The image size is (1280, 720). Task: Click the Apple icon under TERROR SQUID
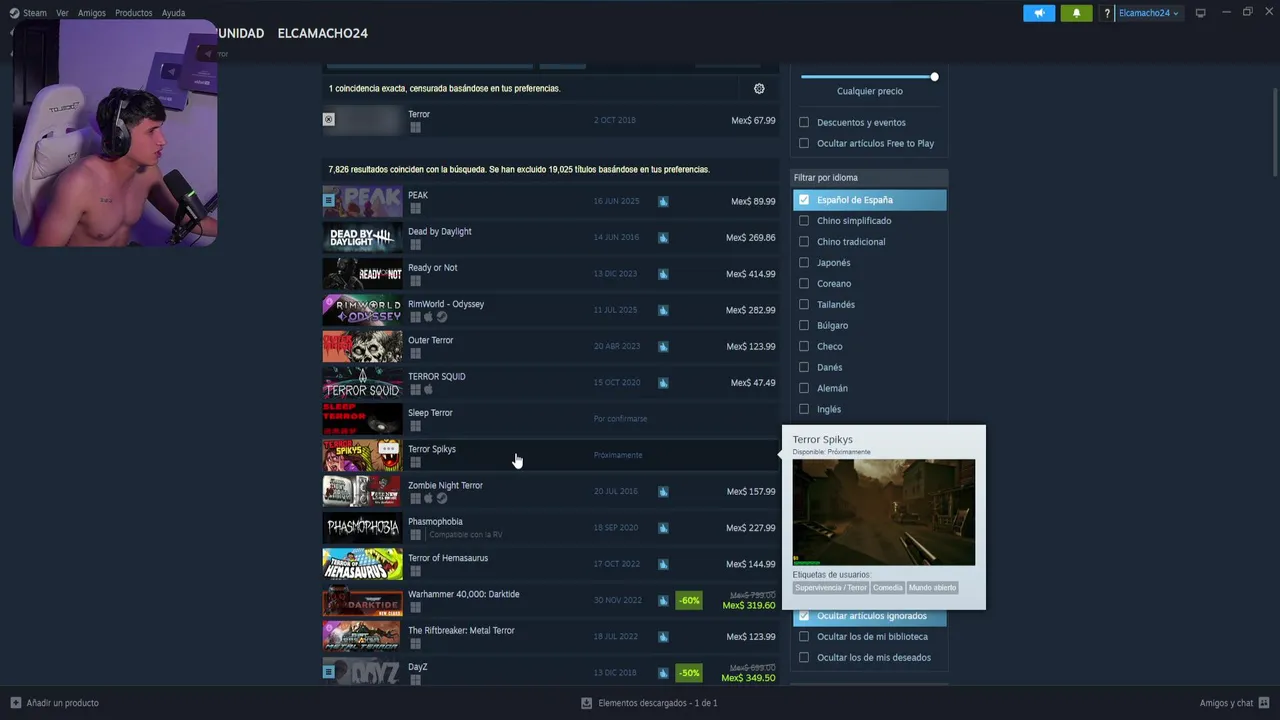(428, 389)
